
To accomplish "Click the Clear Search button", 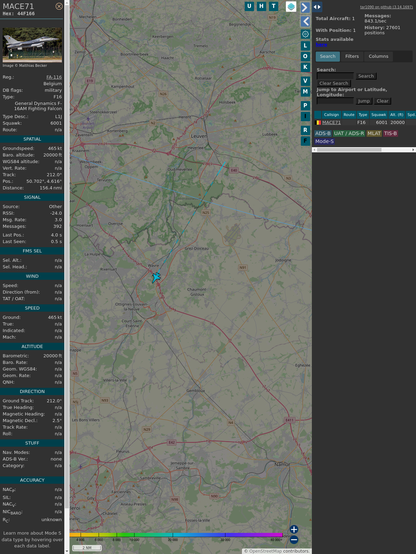I will [x=334, y=83].
